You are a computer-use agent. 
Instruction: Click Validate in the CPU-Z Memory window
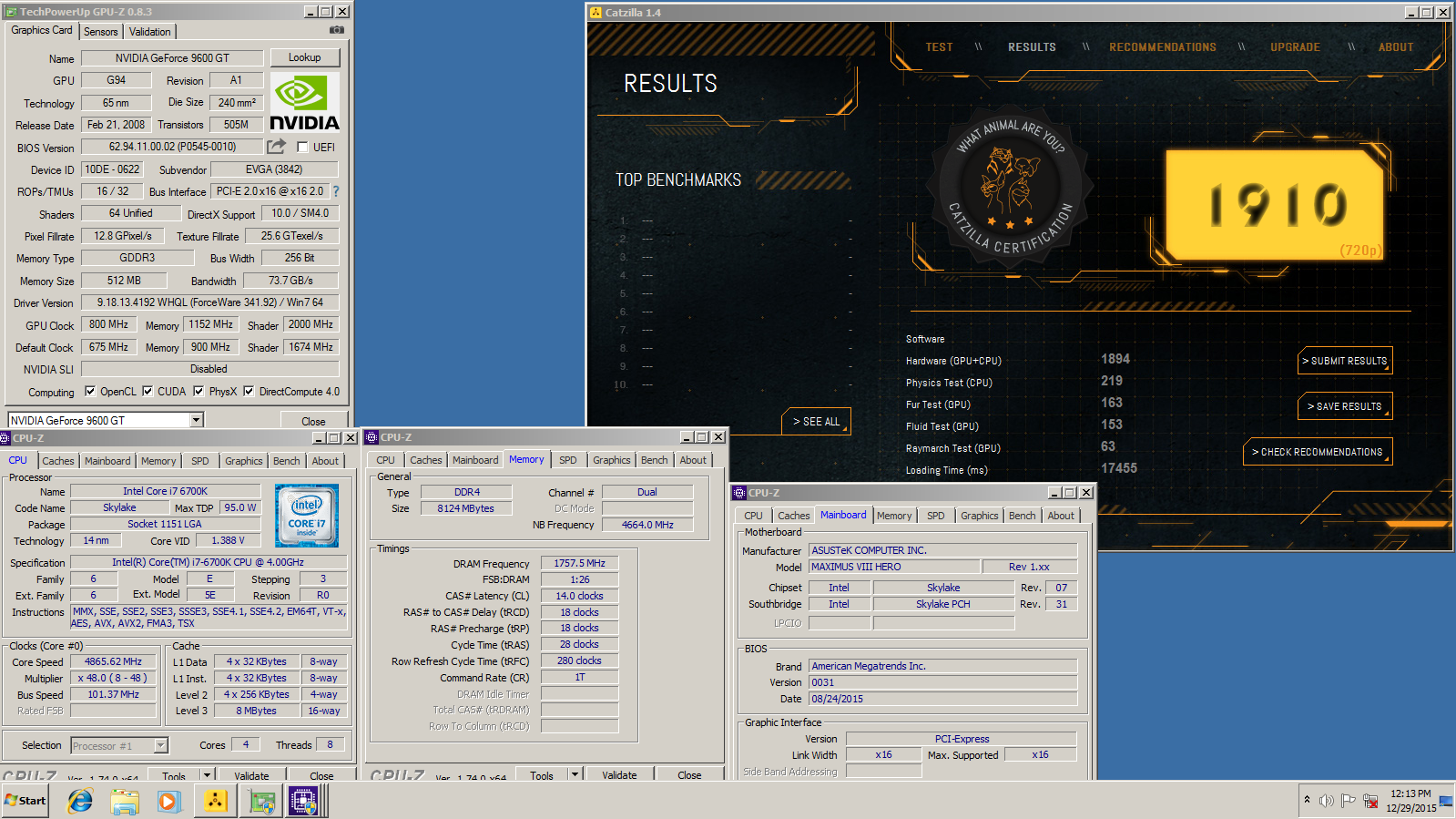pyautogui.click(x=619, y=775)
